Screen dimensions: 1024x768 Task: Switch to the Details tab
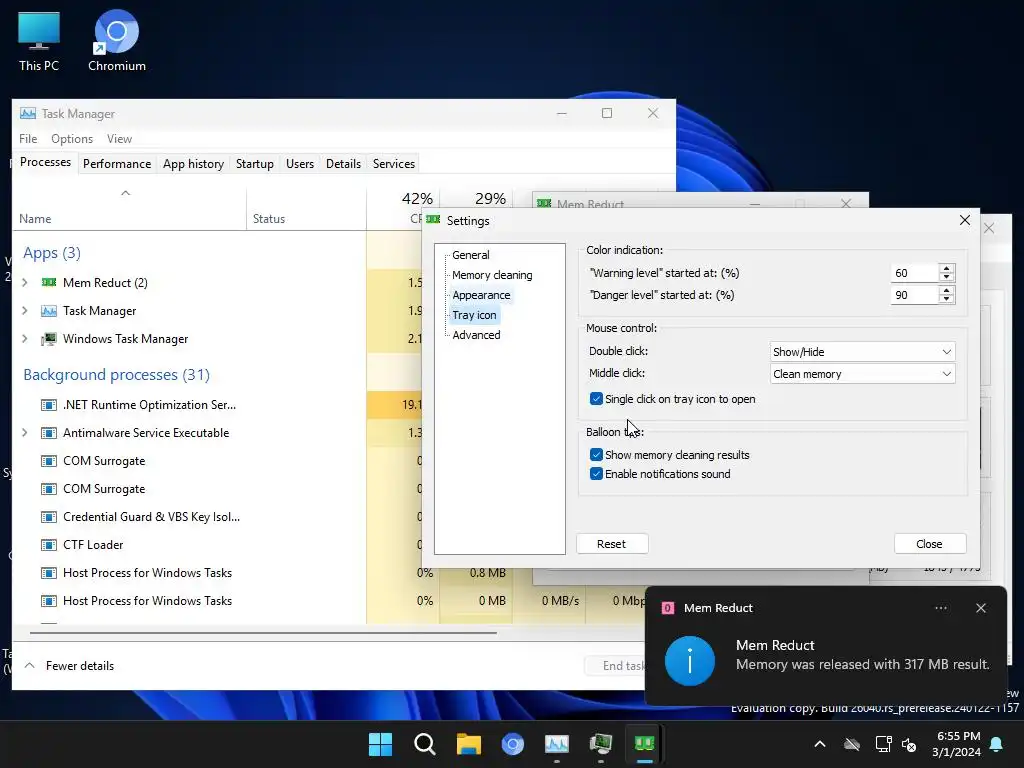click(x=344, y=164)
